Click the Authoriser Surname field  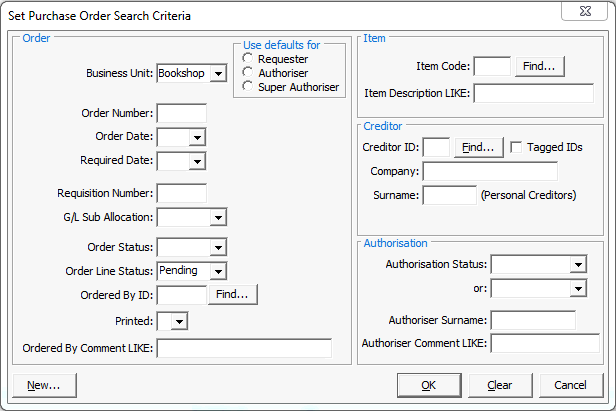[x=533, y=320]
